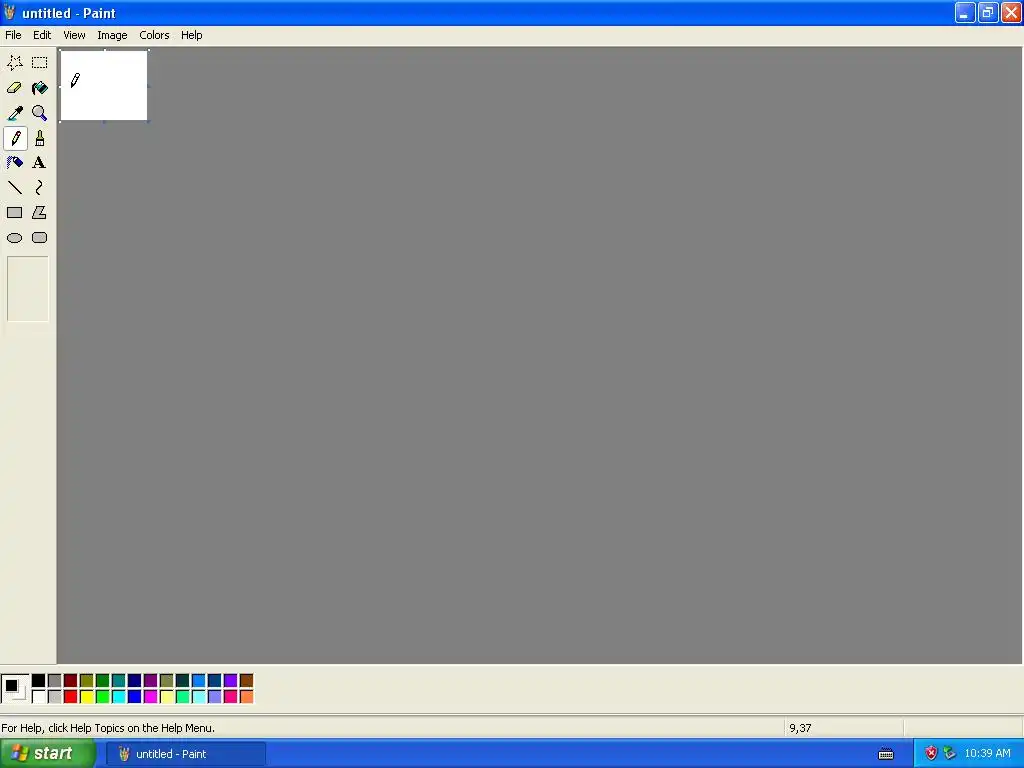The height and width of the screenshot is (768, 1024).
Task: Select the Polygon tool
Action: point(40,213)
